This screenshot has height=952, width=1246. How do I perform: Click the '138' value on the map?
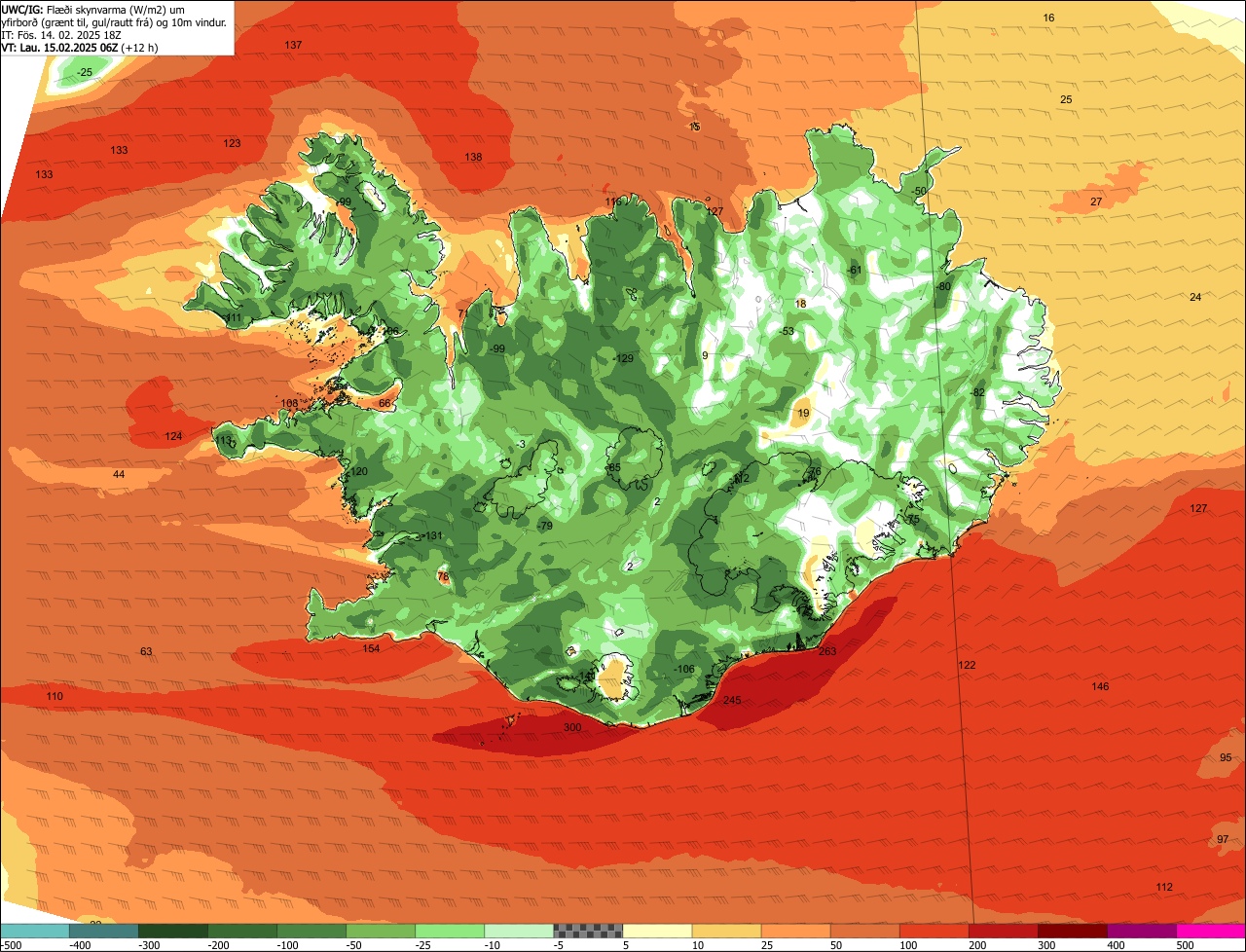pyautogui.click(x=473, y=157)
